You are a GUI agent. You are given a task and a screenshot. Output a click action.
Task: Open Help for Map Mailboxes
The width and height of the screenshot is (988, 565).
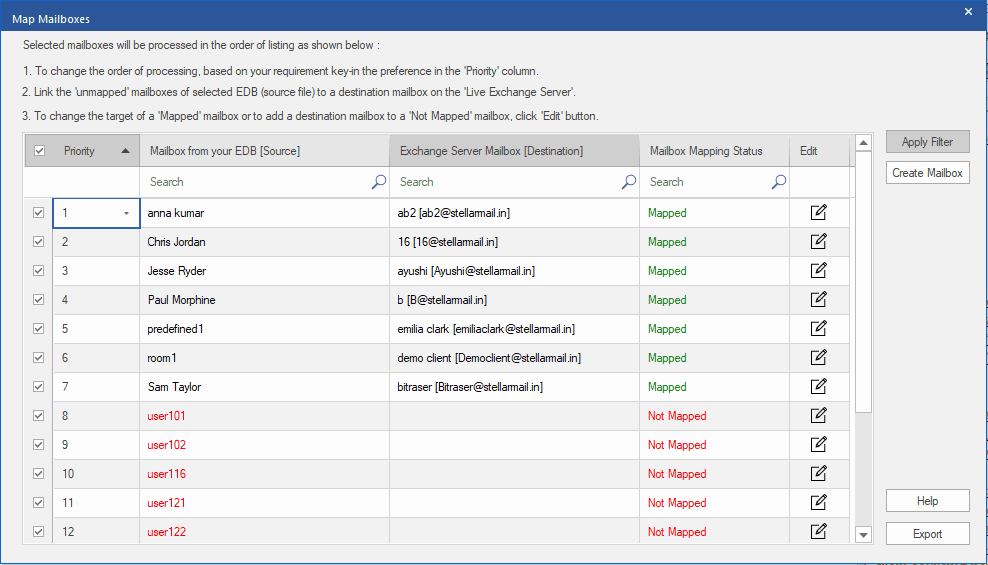(x=928, y=501)
